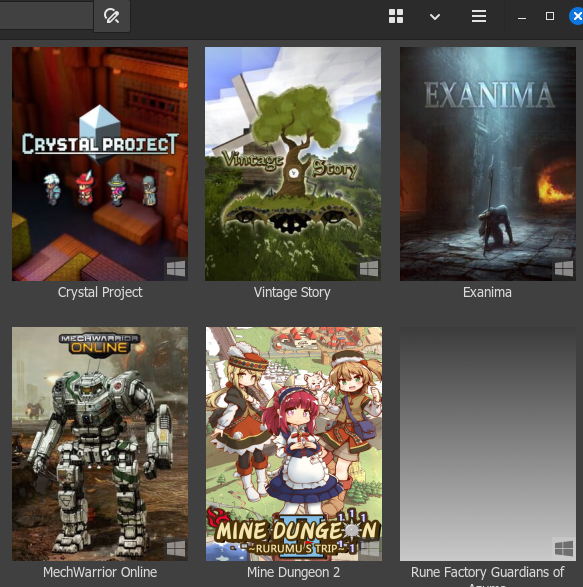Image resolution: width=583 pixels, height=587 pixels.
Task: Click the Vintage Story title label
Action: [292, 292]
